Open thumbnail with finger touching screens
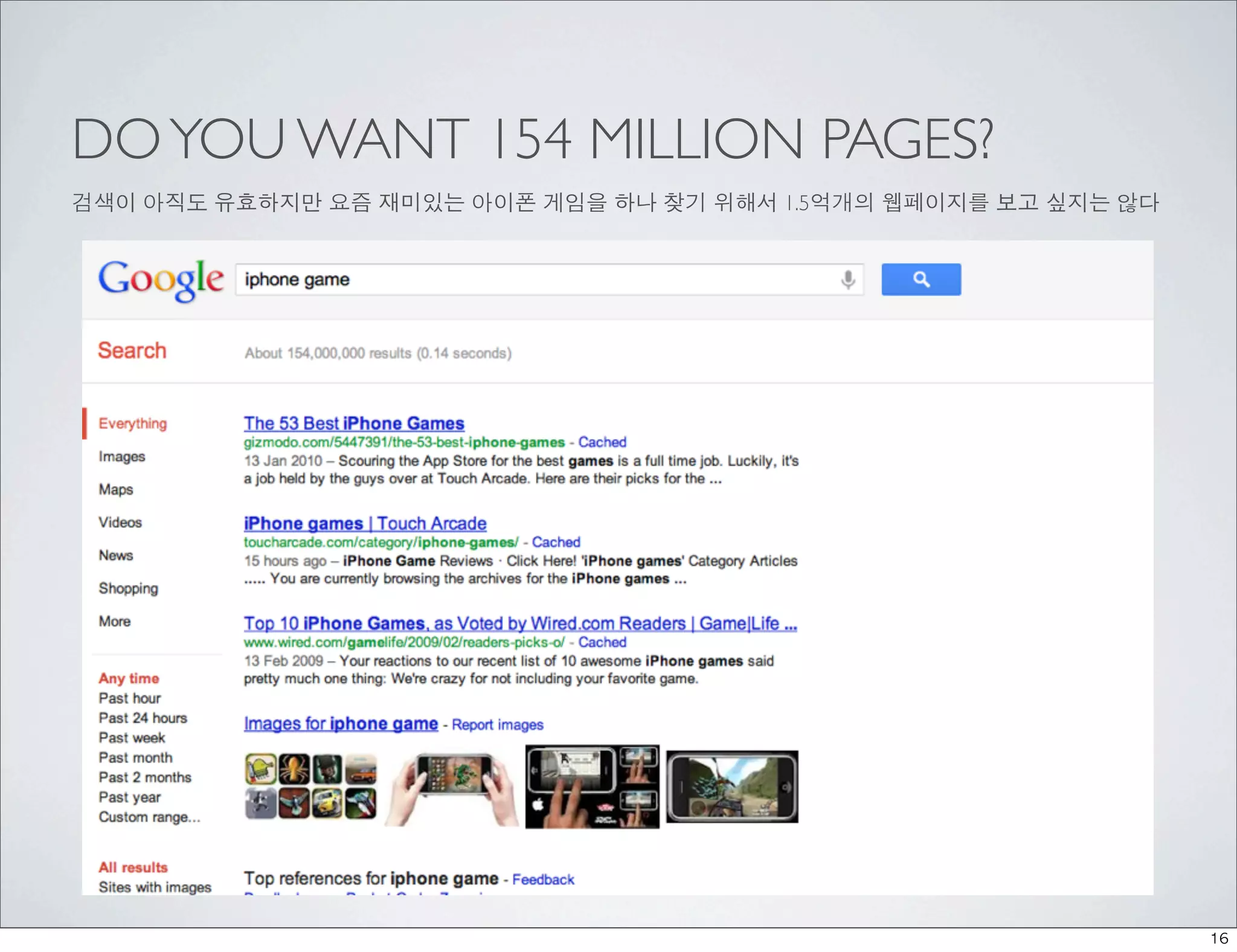Screen dimensions: 1237x952 (592, 786)
